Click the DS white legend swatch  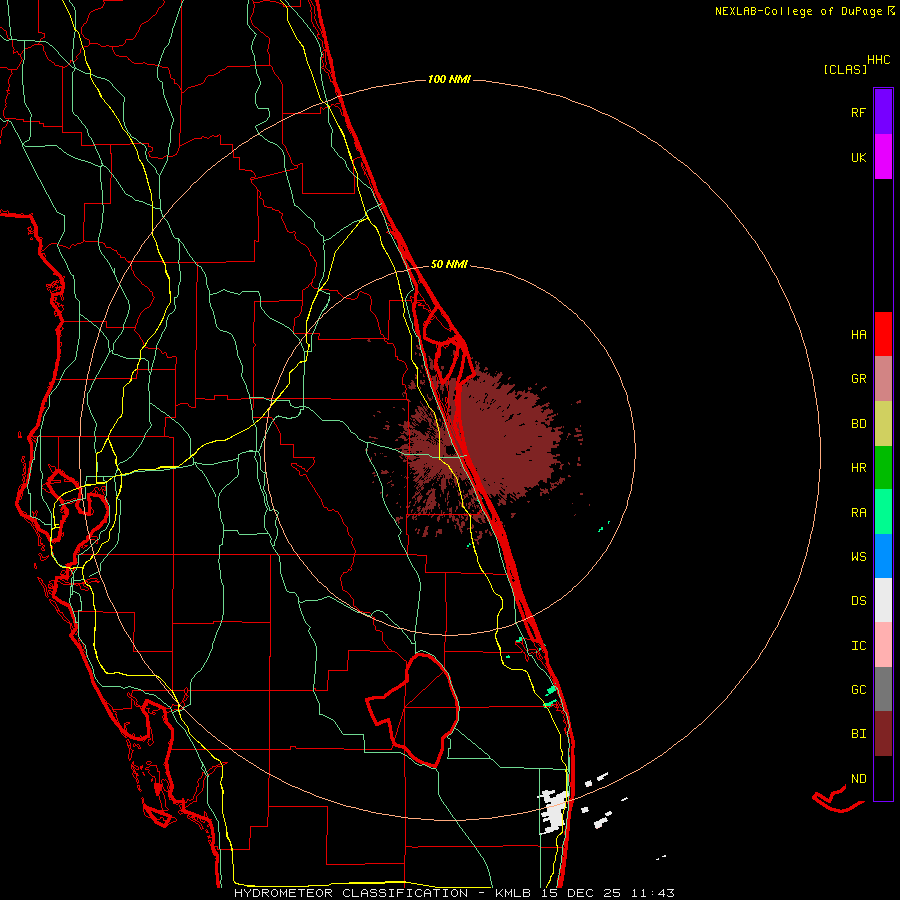point(883,600)
